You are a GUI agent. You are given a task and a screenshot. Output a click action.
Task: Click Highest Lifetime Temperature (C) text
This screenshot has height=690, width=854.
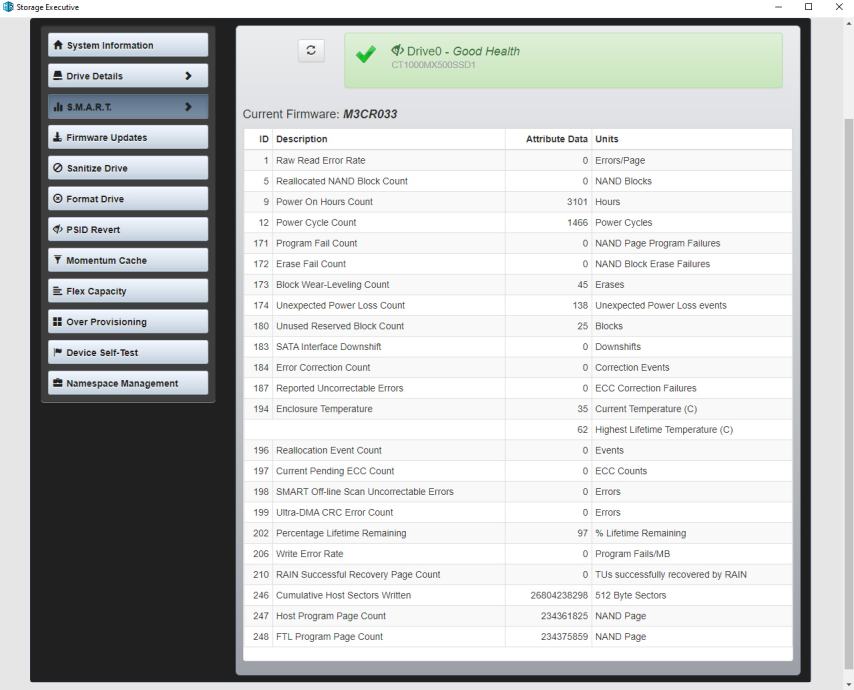pos(664,429)
